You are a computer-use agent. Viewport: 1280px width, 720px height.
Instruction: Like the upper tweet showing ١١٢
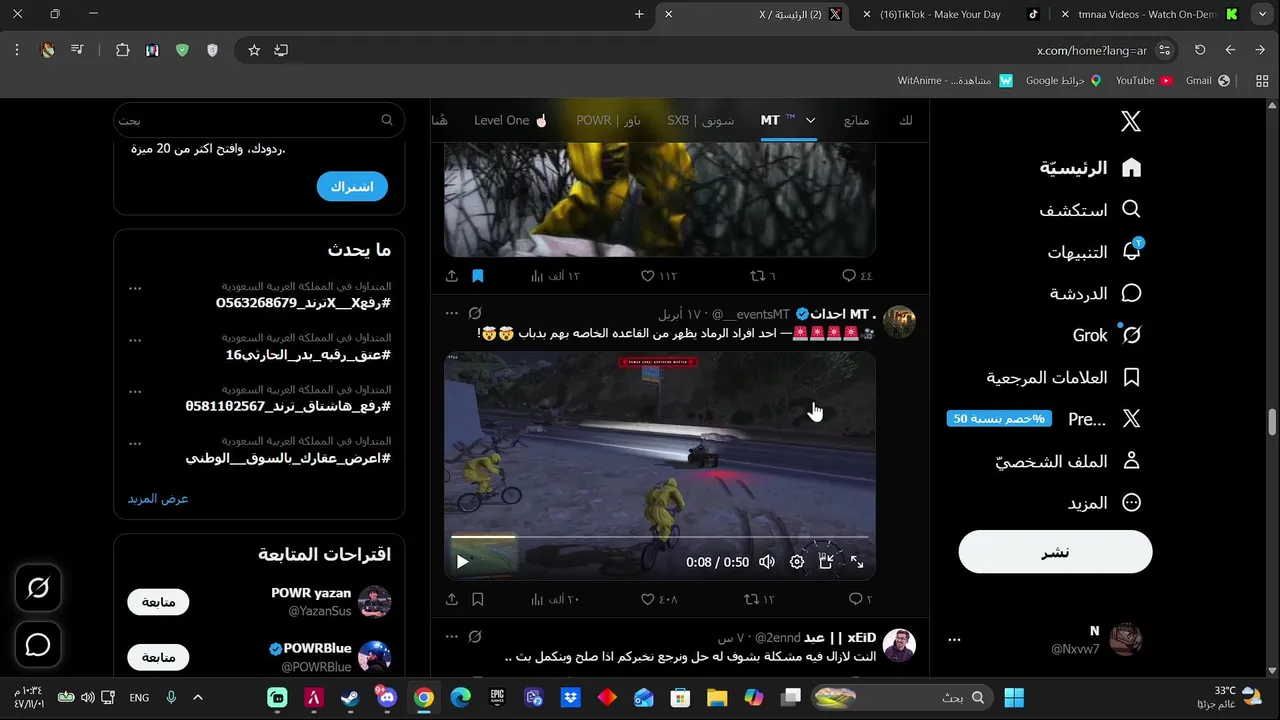pyautogui.click(x=659, y=276)
